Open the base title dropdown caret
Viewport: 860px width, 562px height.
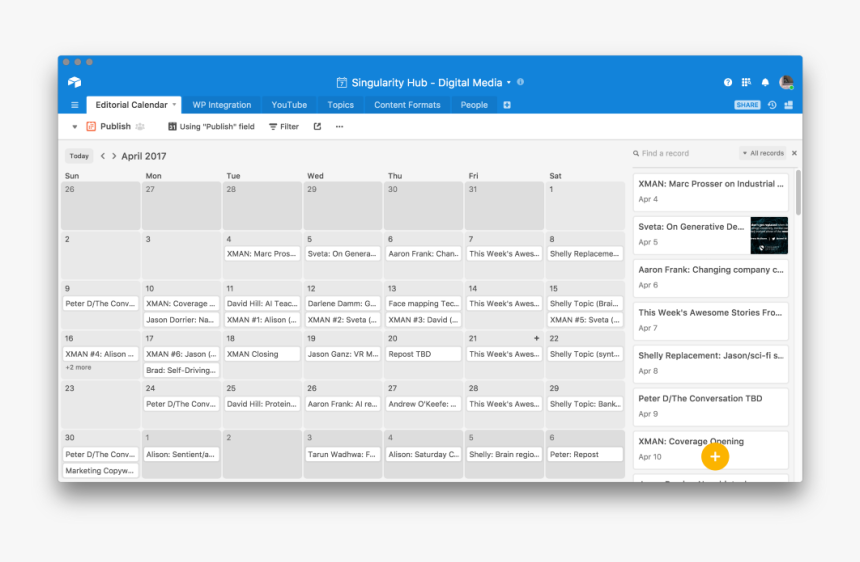point(509,83)
